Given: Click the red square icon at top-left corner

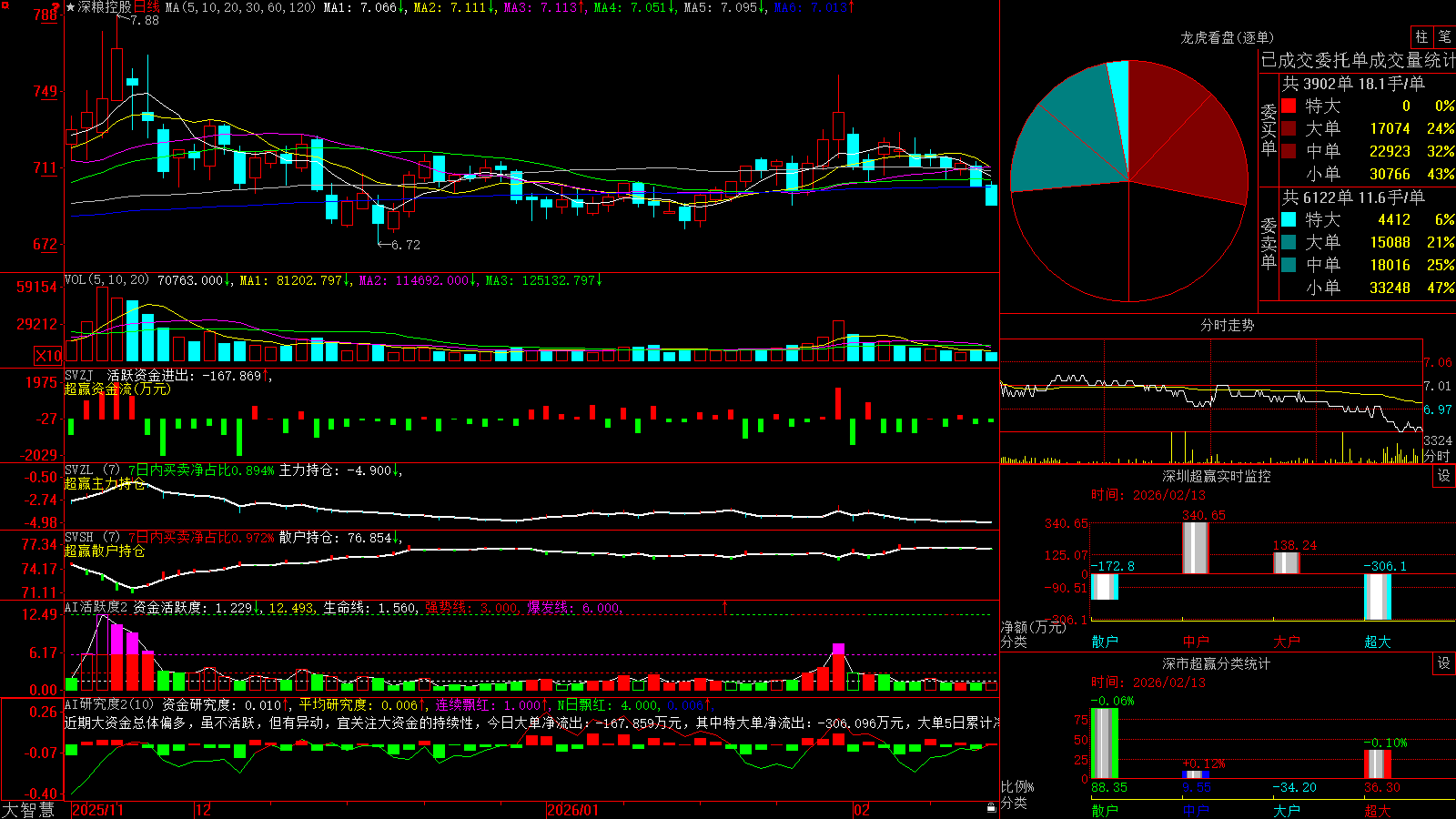Looking at the screenshot, I should pyautogui.click(x=4, y=5).
